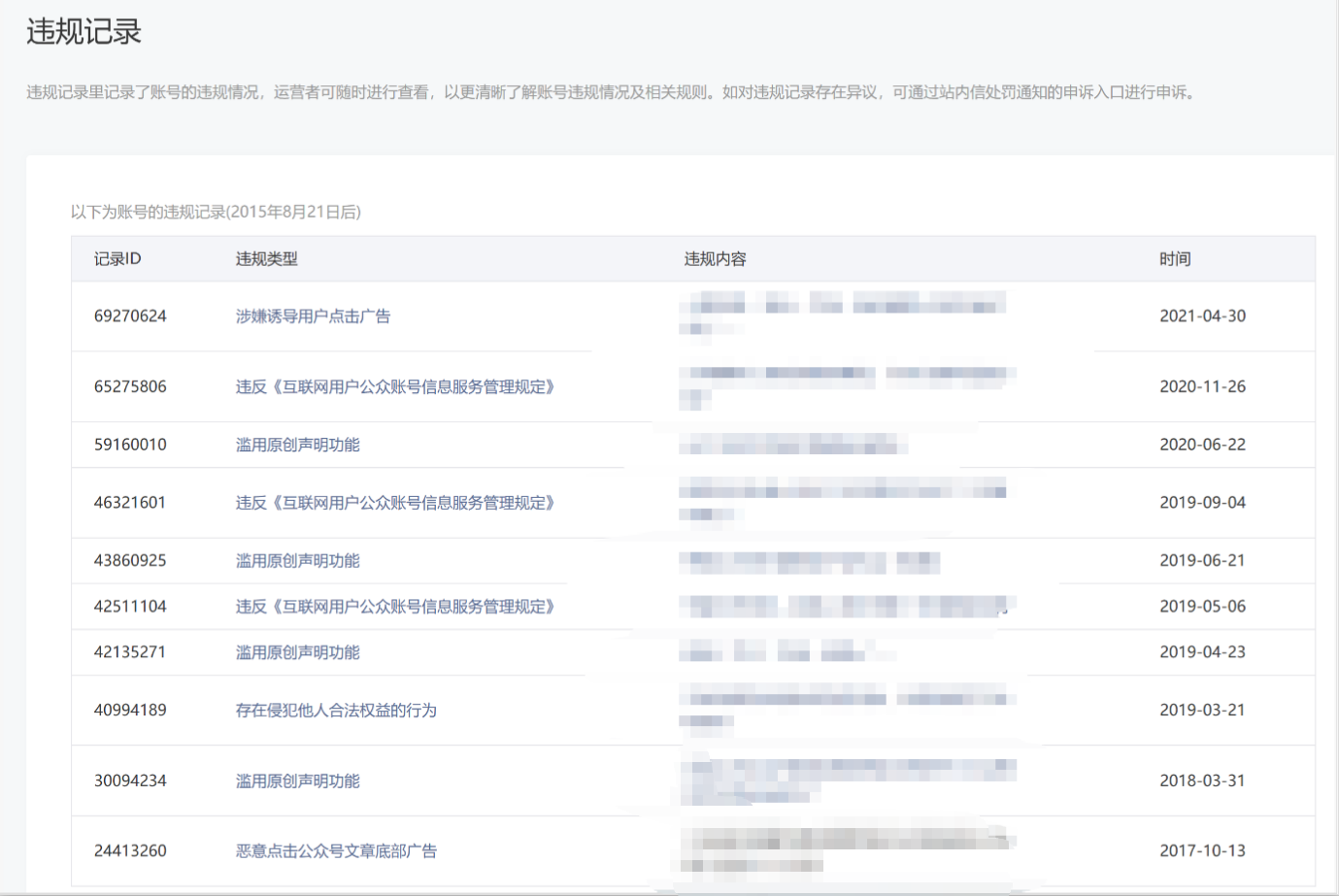Click the blurred content of record 24413260

click(845, 851)
